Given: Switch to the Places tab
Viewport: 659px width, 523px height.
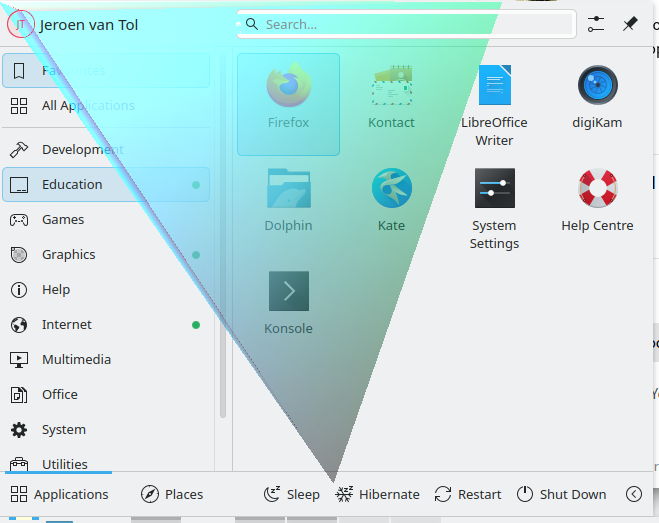Looking at the screenshot, I should coord(172,494).
